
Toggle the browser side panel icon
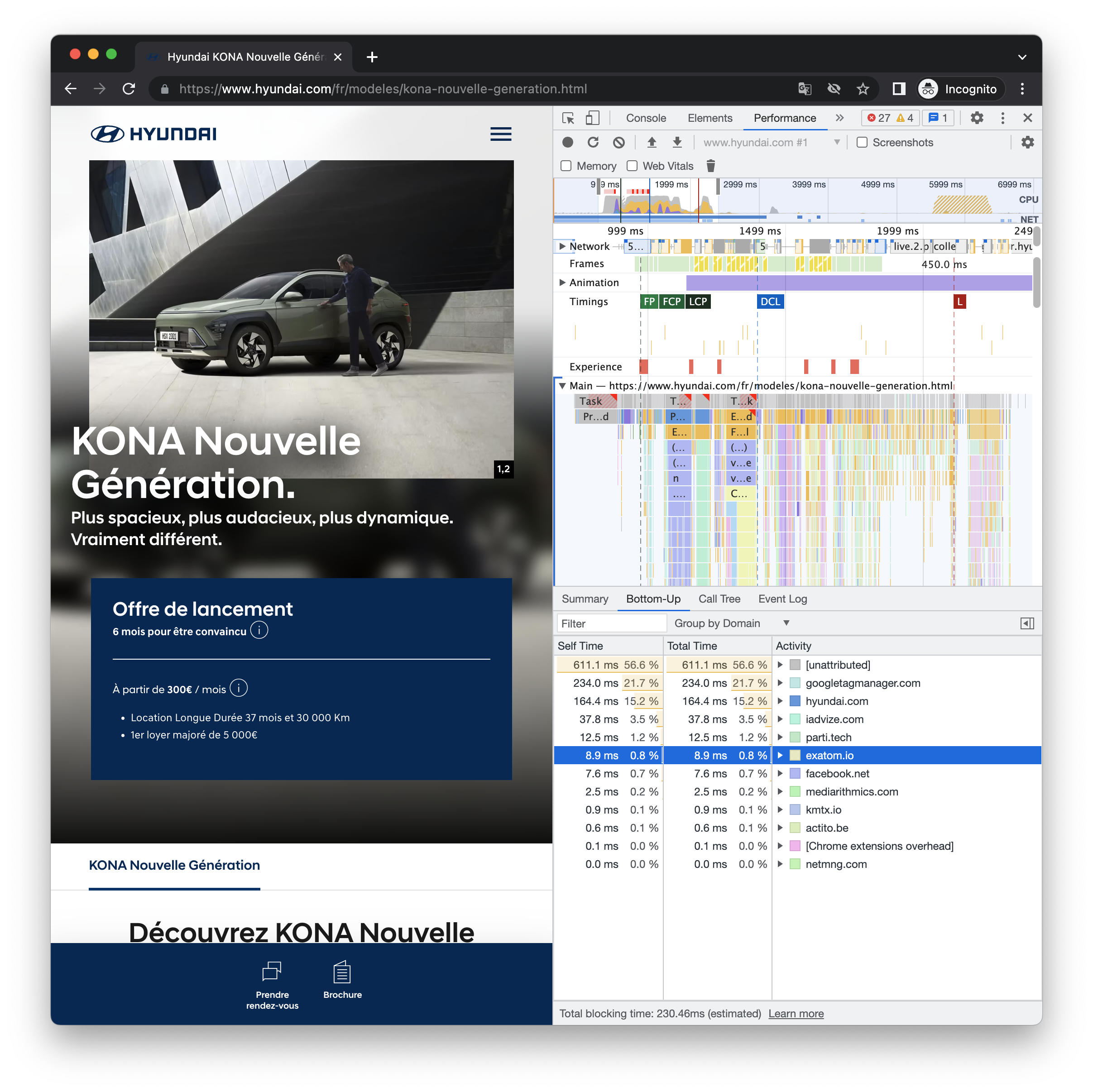pyautogui.click(x=898, y=89)
